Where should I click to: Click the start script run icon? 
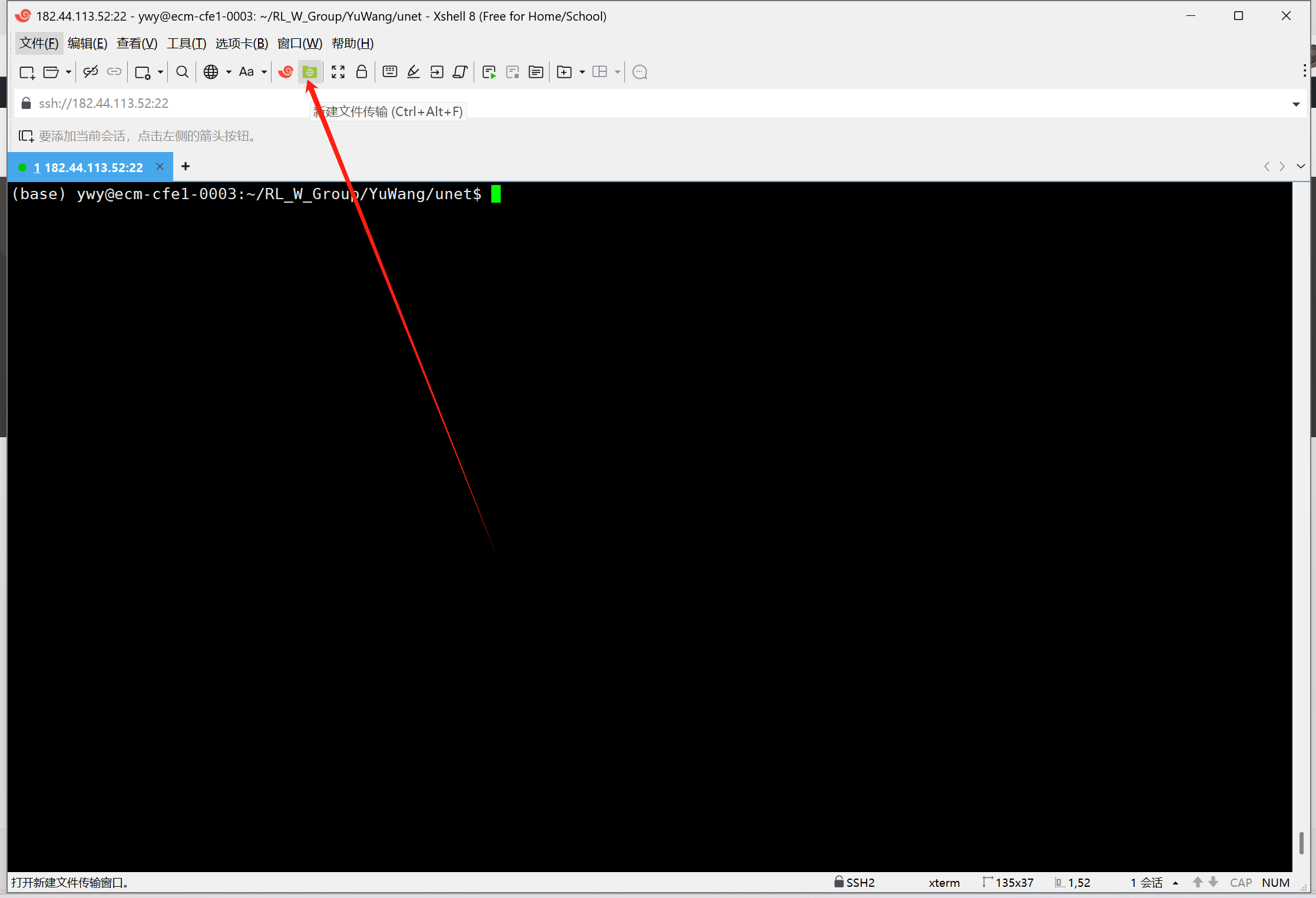488,72
